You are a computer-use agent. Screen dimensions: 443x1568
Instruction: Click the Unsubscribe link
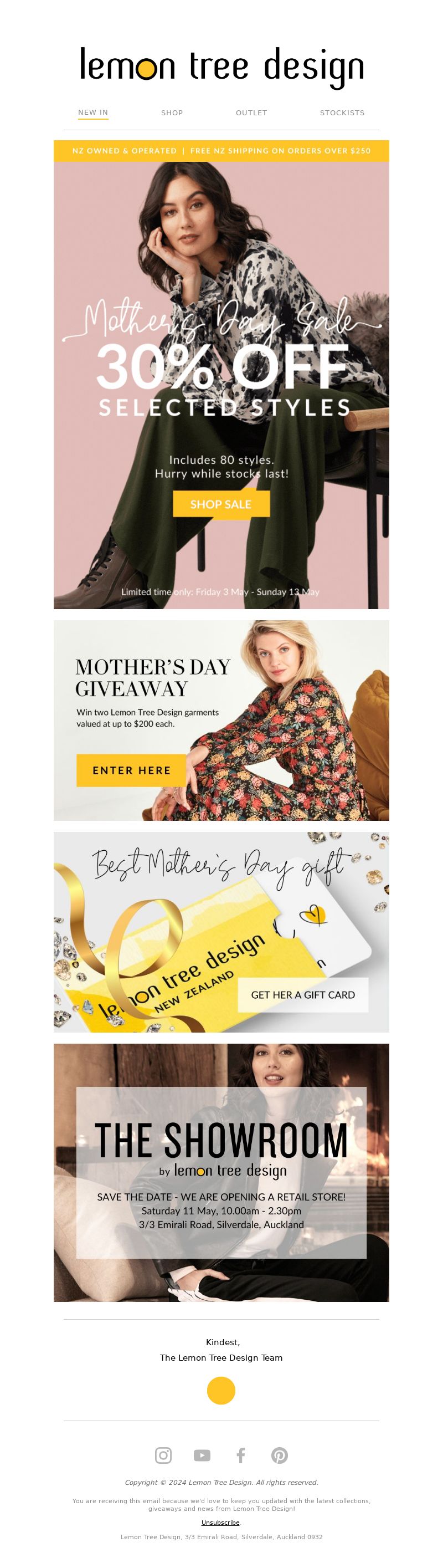pyautogui.click(x=220, y=1522)
